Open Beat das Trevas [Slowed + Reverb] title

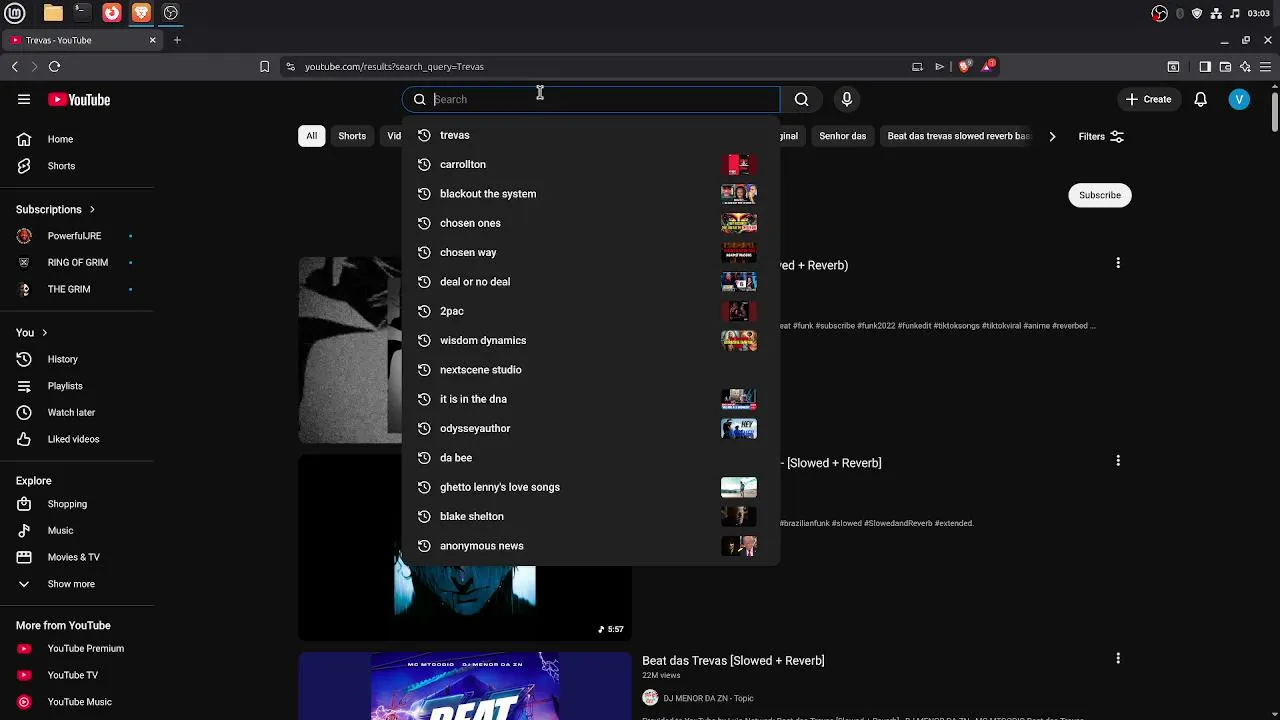[733, 660]
